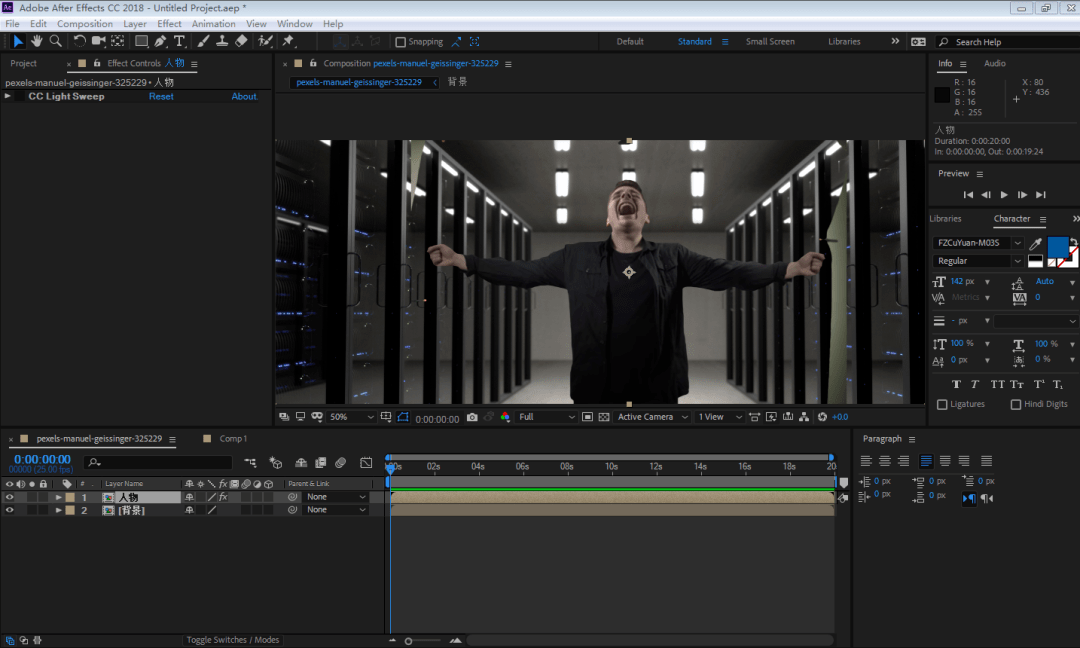Screen dimensions: 1080x648
Task: Click the eyedropper in Character panel
Action: click(1036, 243)
